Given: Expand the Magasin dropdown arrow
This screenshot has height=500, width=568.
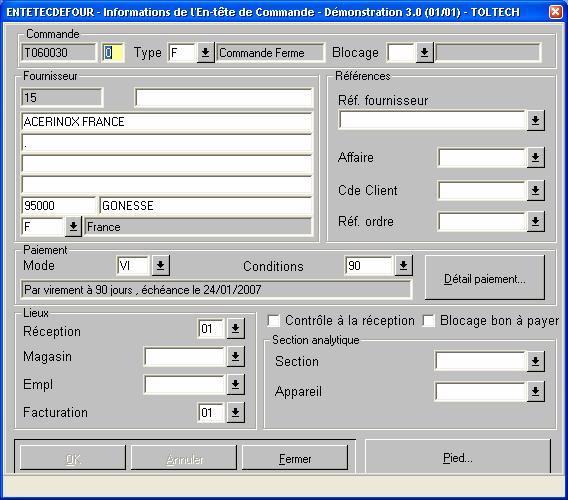Looking at the screenshot, I should 235,357.
